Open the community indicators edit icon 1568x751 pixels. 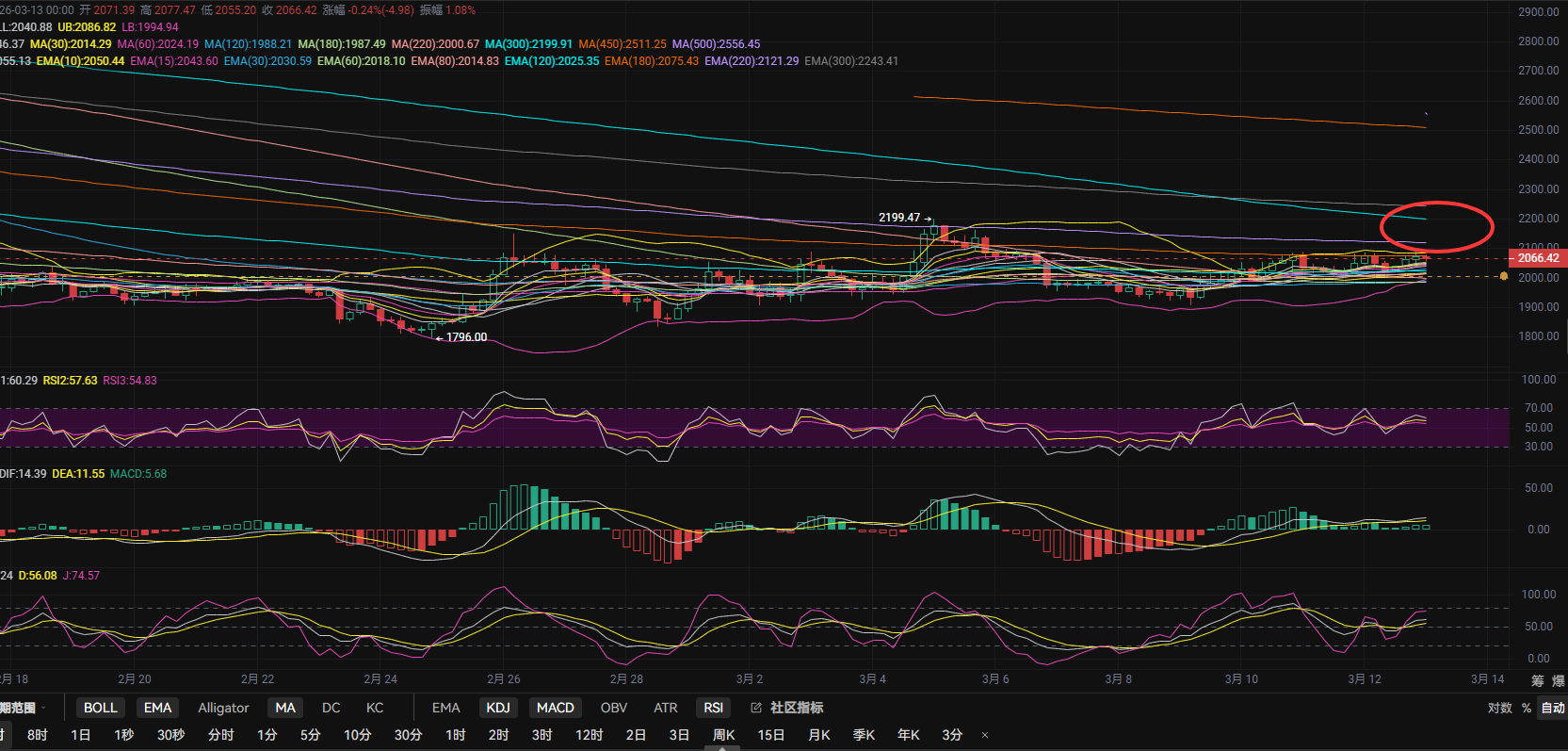(755, 708)
